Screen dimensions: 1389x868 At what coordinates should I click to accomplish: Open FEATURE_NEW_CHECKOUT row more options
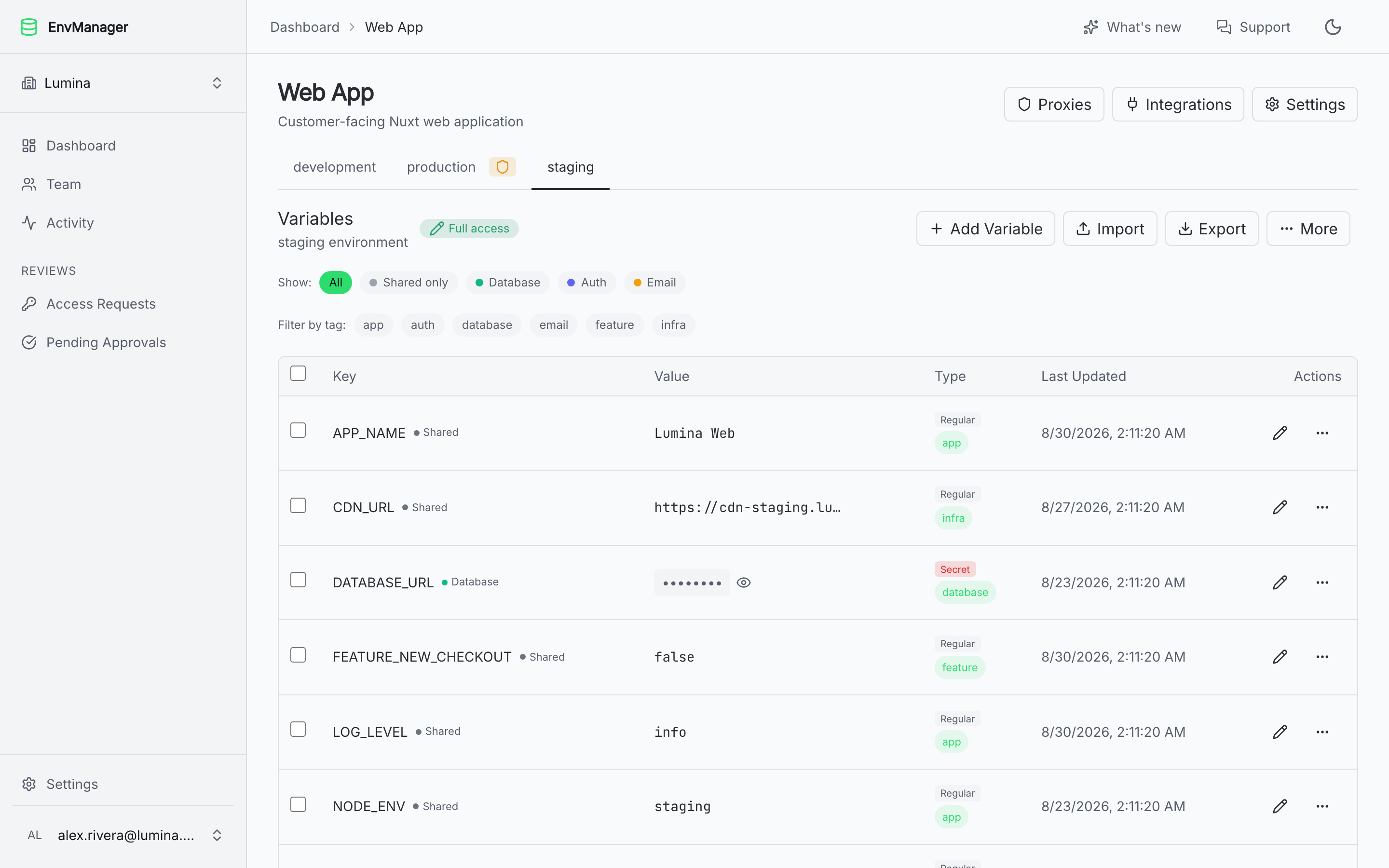point(1322,657)
